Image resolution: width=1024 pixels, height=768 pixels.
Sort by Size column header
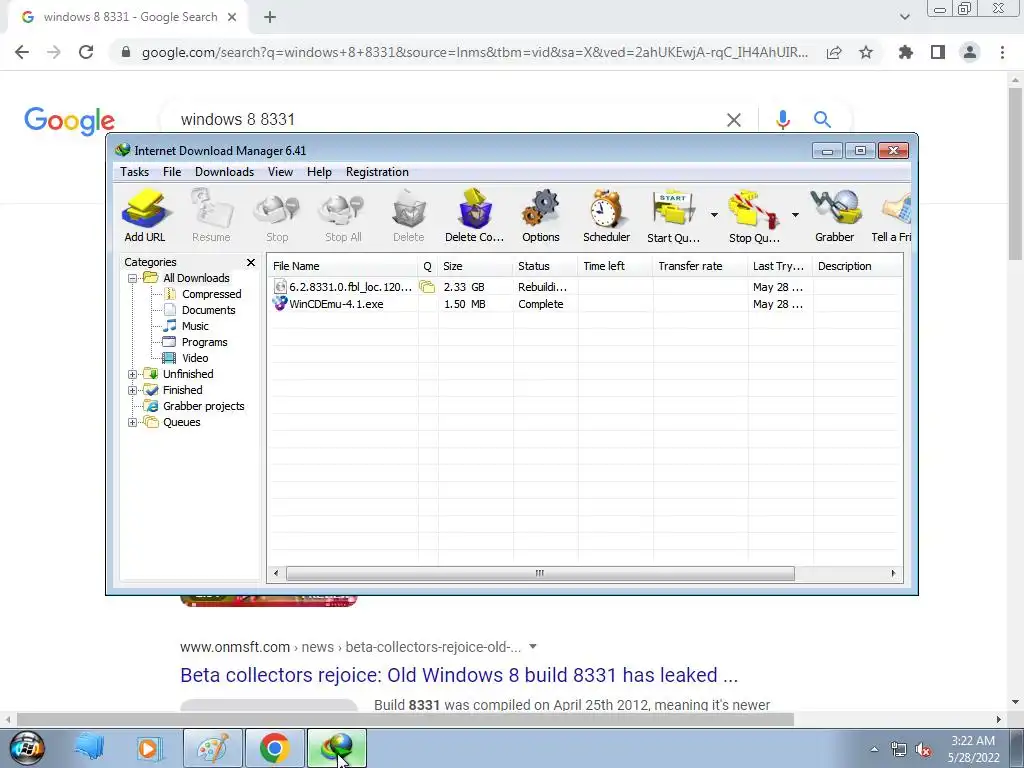coord(475,266)
